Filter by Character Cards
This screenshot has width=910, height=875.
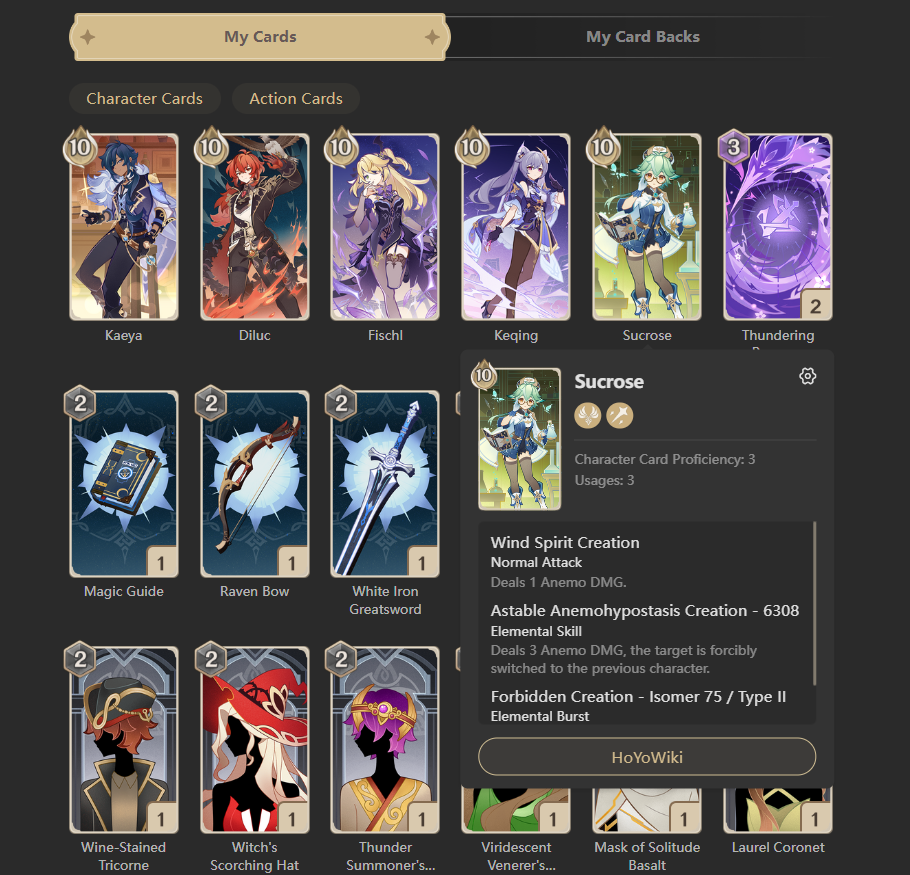pos(145,99)
